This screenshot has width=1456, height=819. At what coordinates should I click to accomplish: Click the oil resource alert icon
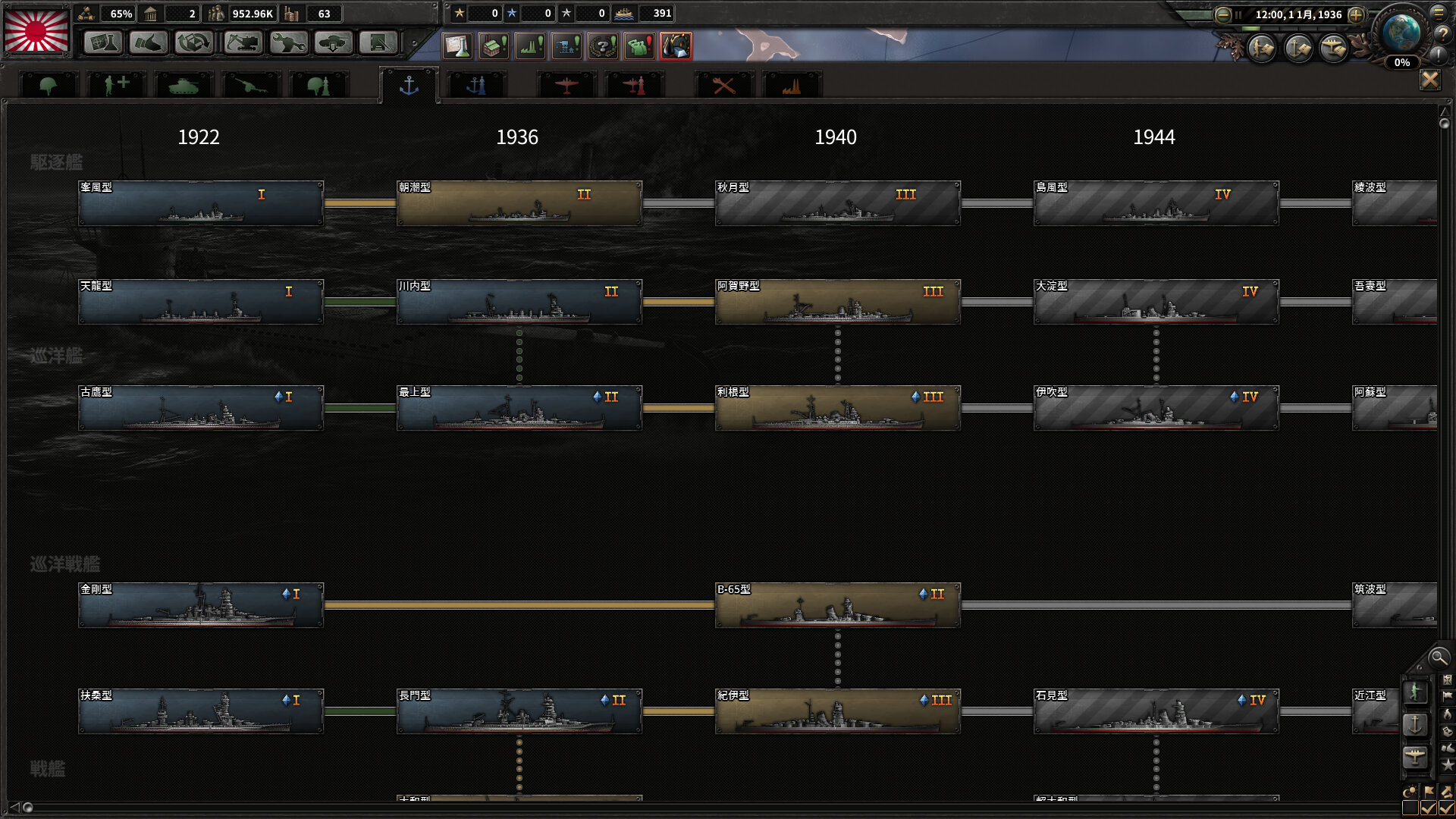point(675,46)
